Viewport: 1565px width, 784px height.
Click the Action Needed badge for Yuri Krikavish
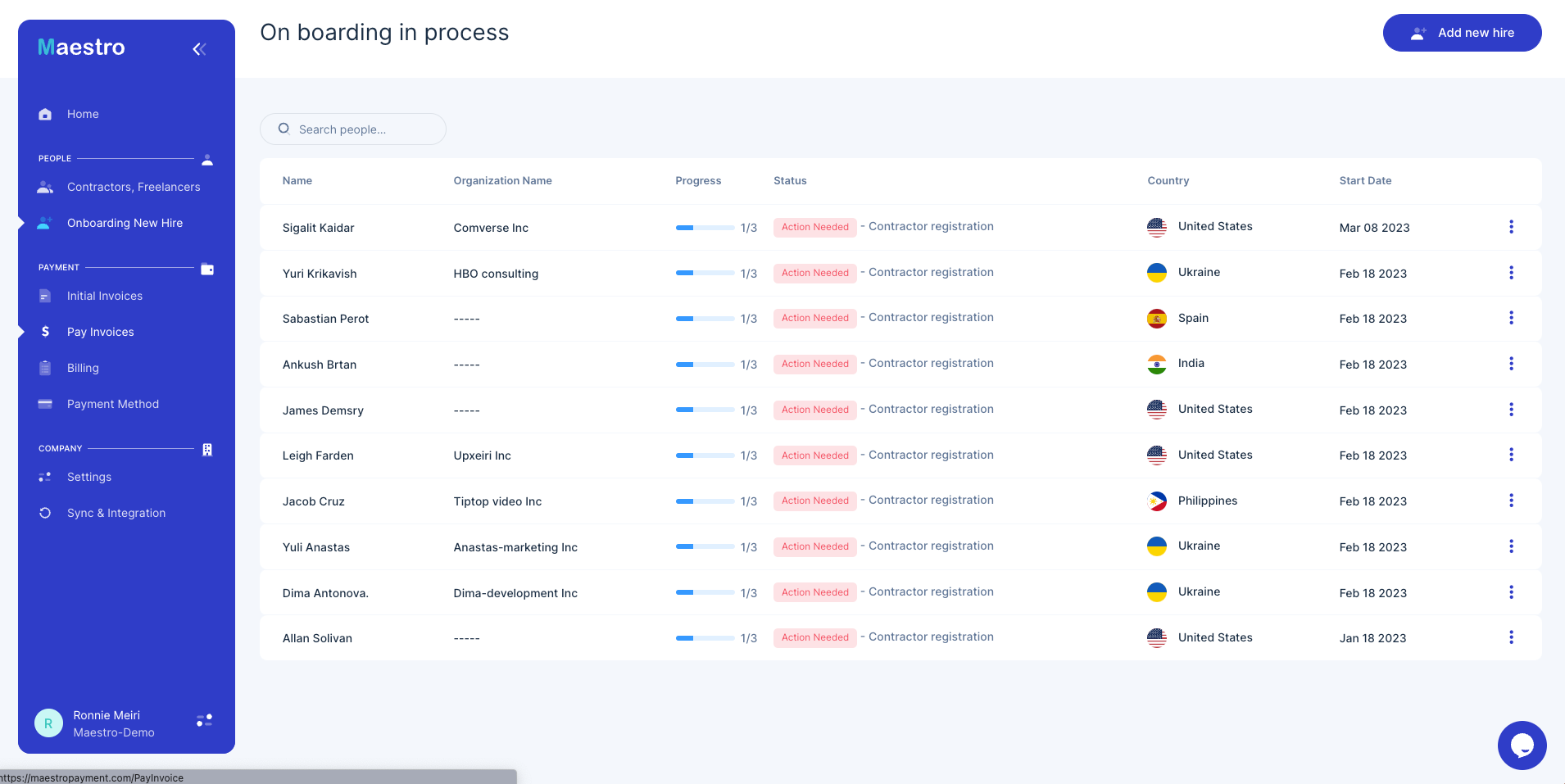pyautogui.click(x=814, y=273)
